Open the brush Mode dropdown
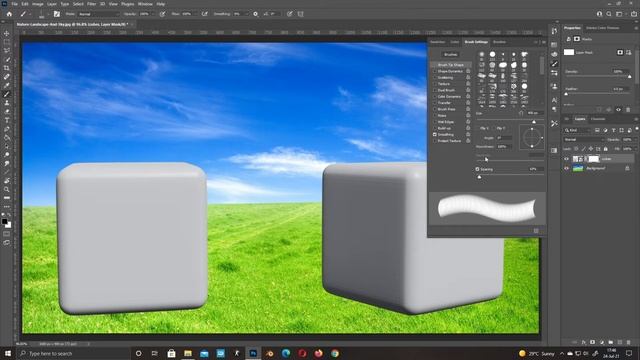The height and width of the screenshot is (360, 640). (x=99, y=14)
